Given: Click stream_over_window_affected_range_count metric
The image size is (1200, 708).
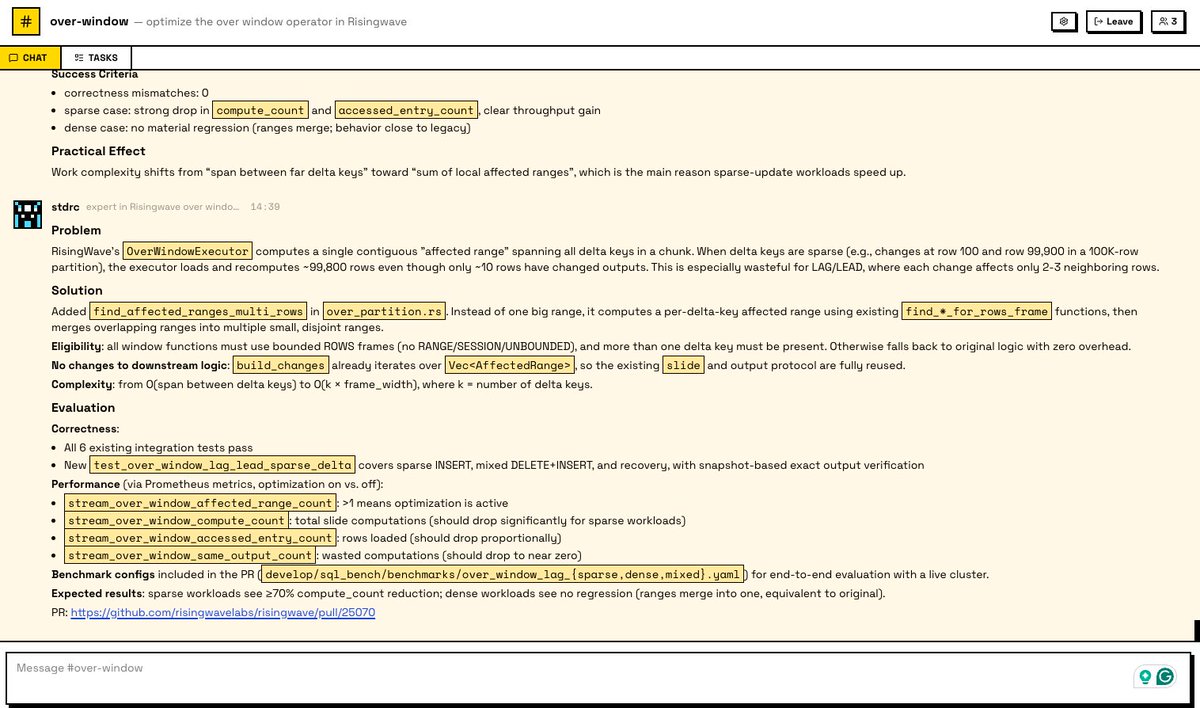Looking at the screenshot, I should pyautogui.click(x=199, y=503).
